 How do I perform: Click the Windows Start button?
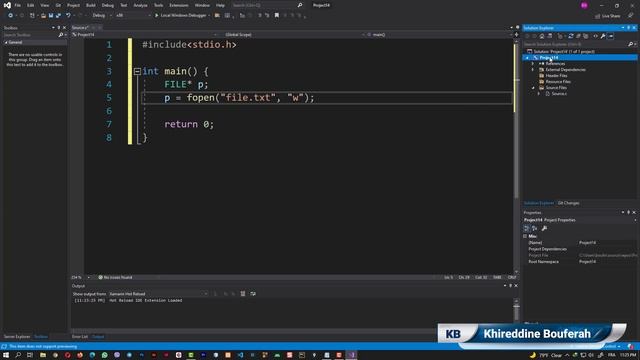6,355
